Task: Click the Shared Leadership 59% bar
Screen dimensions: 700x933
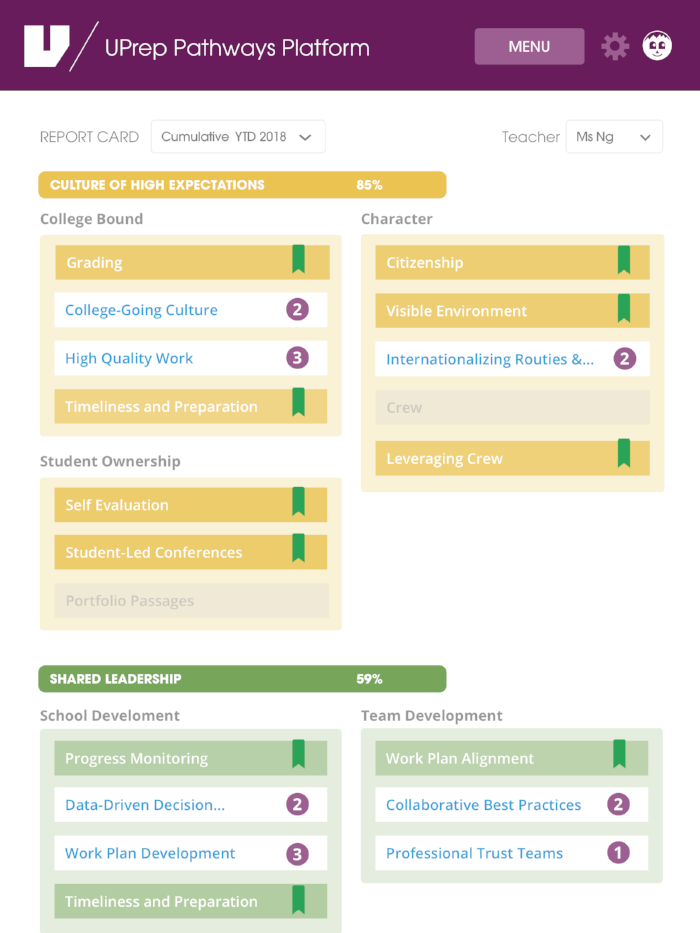Action: point(242,679)
